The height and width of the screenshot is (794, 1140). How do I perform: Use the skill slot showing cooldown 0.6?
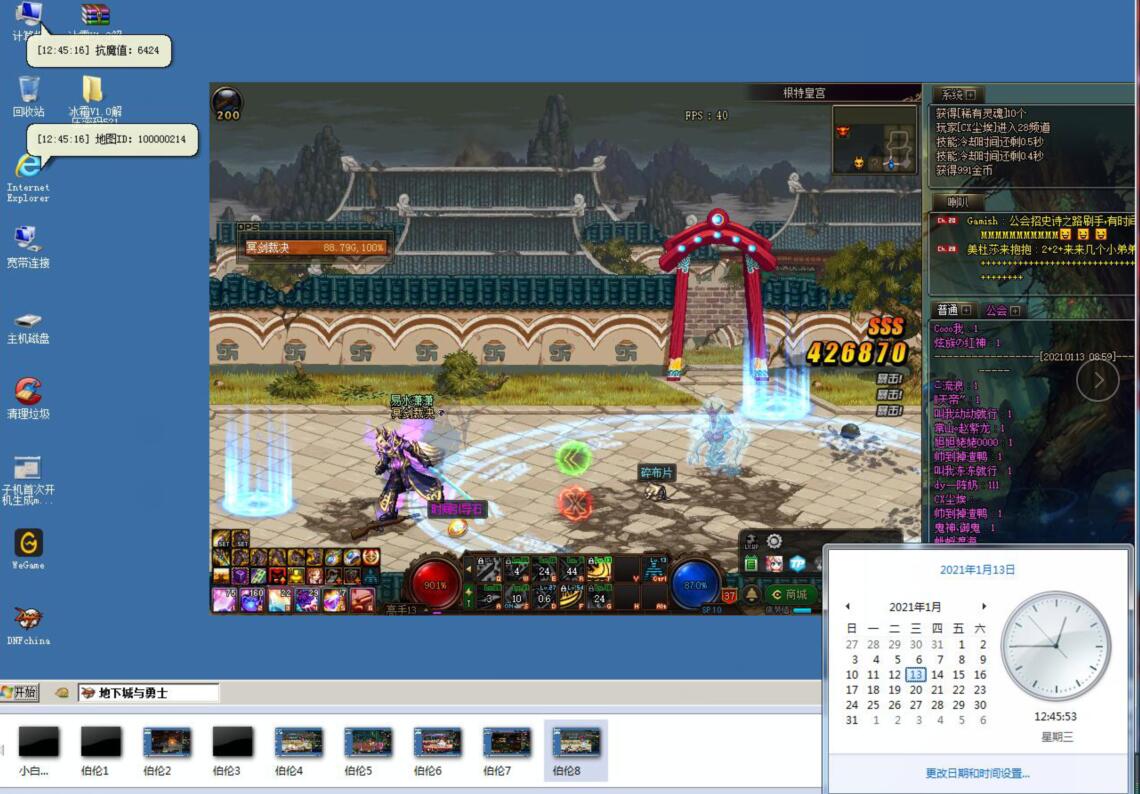coord(544,598)
